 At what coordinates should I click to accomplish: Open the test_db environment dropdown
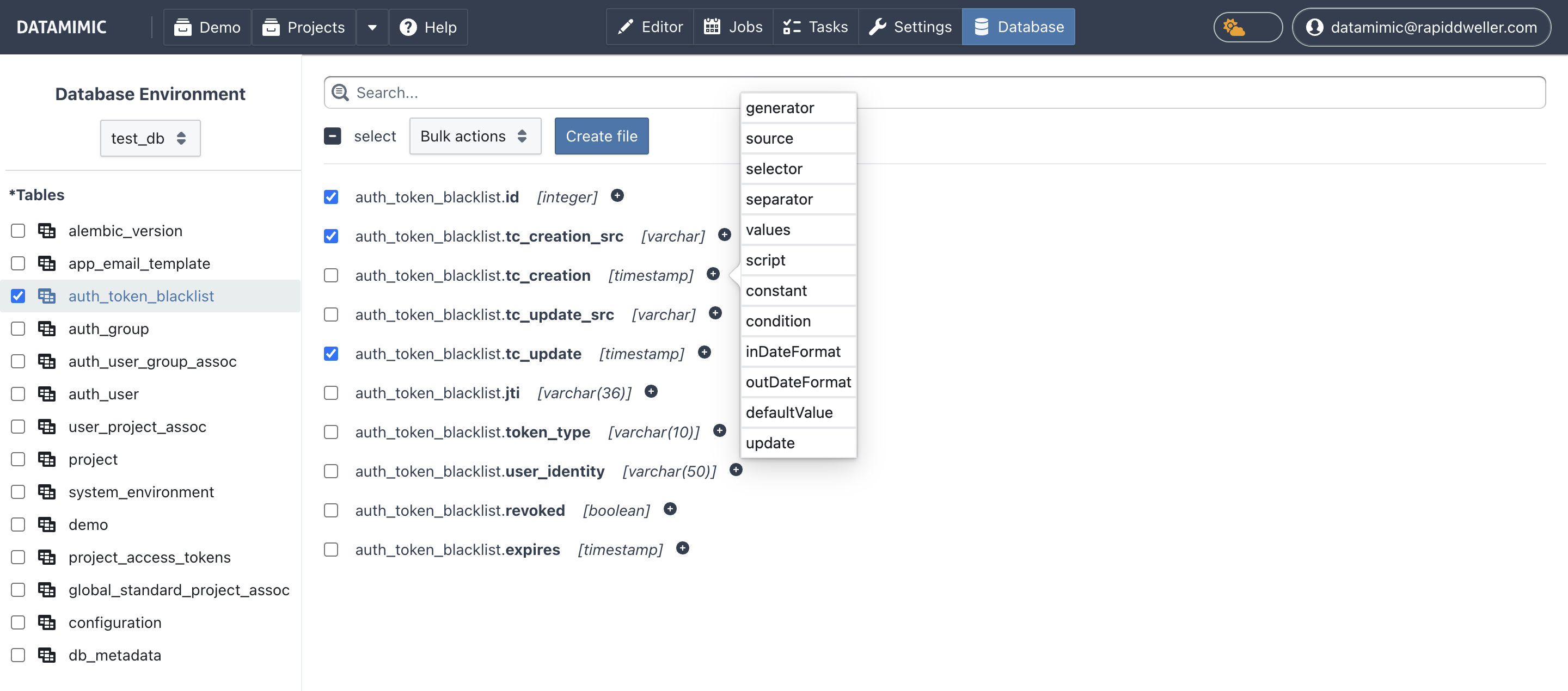pyautogui.click(x=150, y=138)
